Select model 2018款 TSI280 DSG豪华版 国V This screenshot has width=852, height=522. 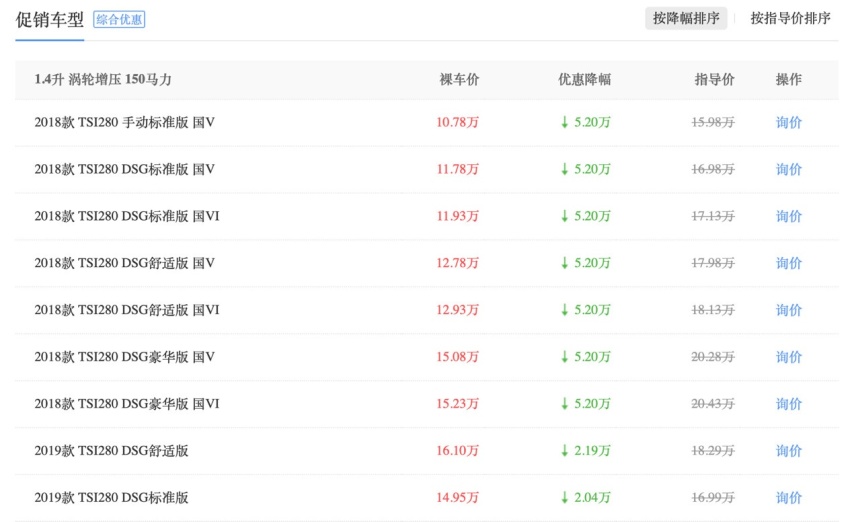tap(124, 357)
